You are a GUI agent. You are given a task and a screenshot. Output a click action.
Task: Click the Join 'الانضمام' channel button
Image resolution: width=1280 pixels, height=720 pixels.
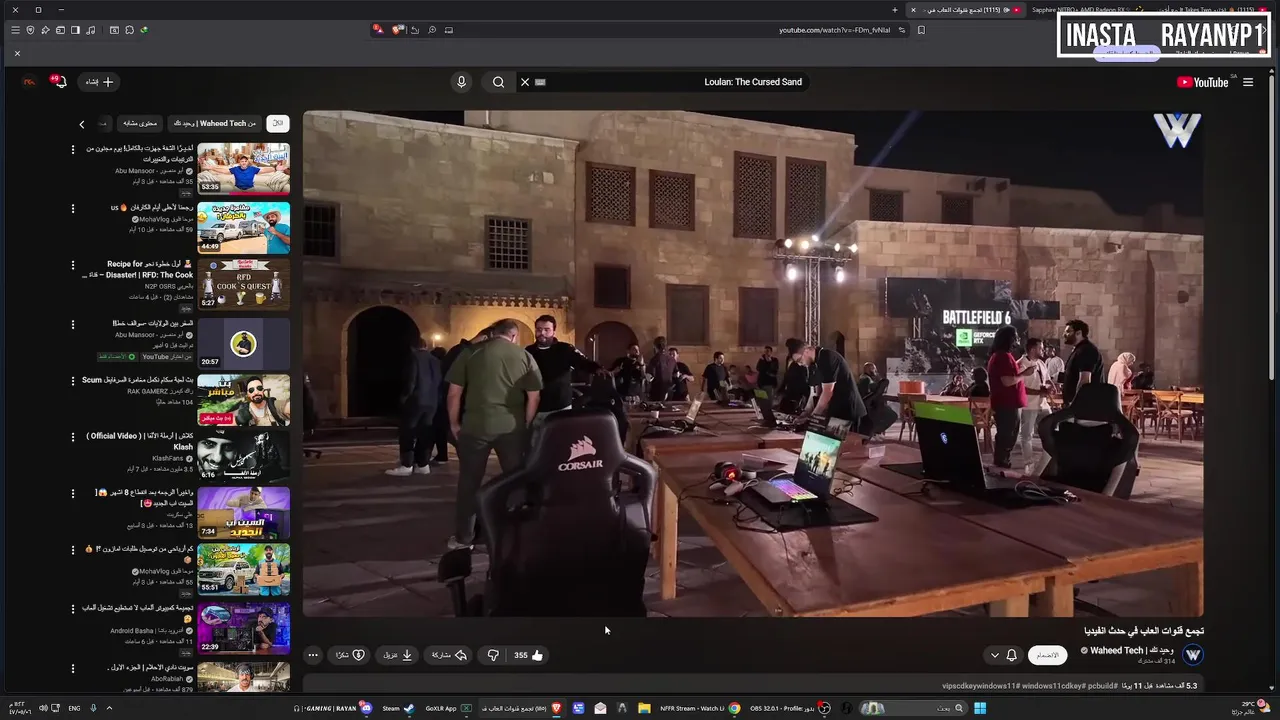tap(1047, 655)
